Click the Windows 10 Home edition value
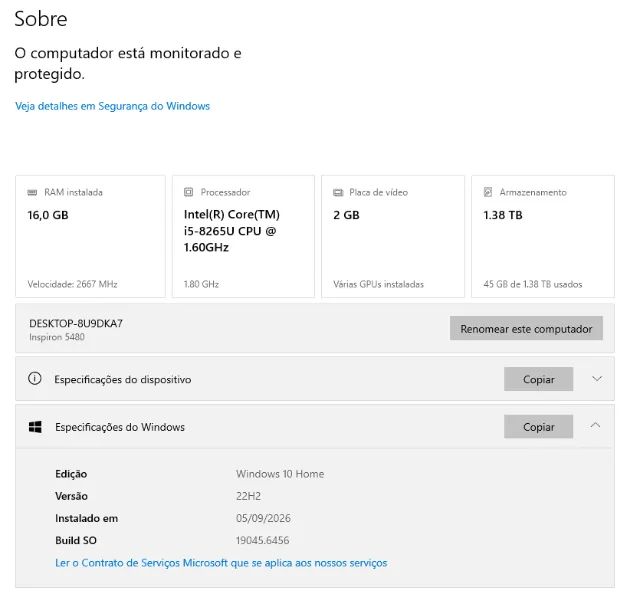 coord(280,474)
